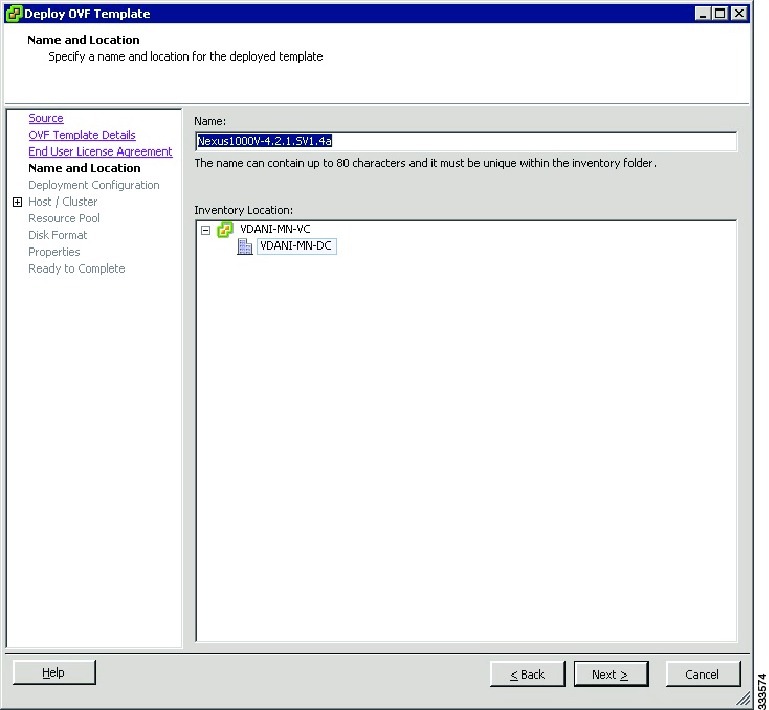Image resolution: width=769 pixels, height=710 pixels.
Task: Cancel the OVF deployment wizard
Action: coord(703,674)
